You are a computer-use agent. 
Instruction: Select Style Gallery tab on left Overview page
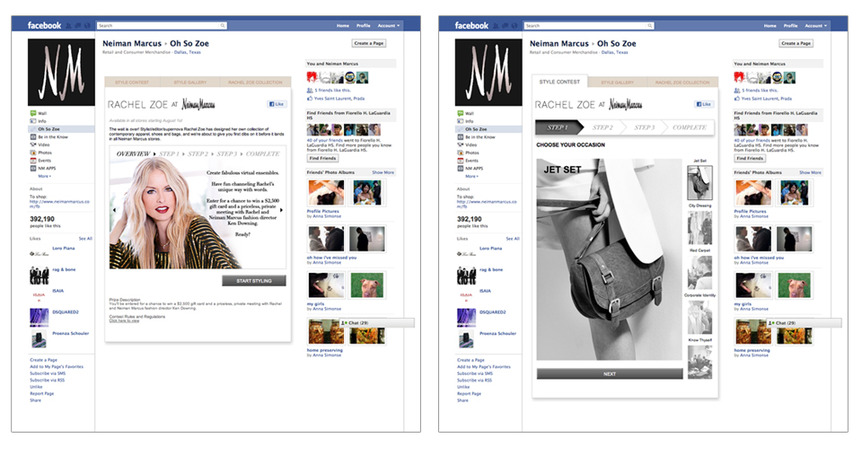[190, 82]
